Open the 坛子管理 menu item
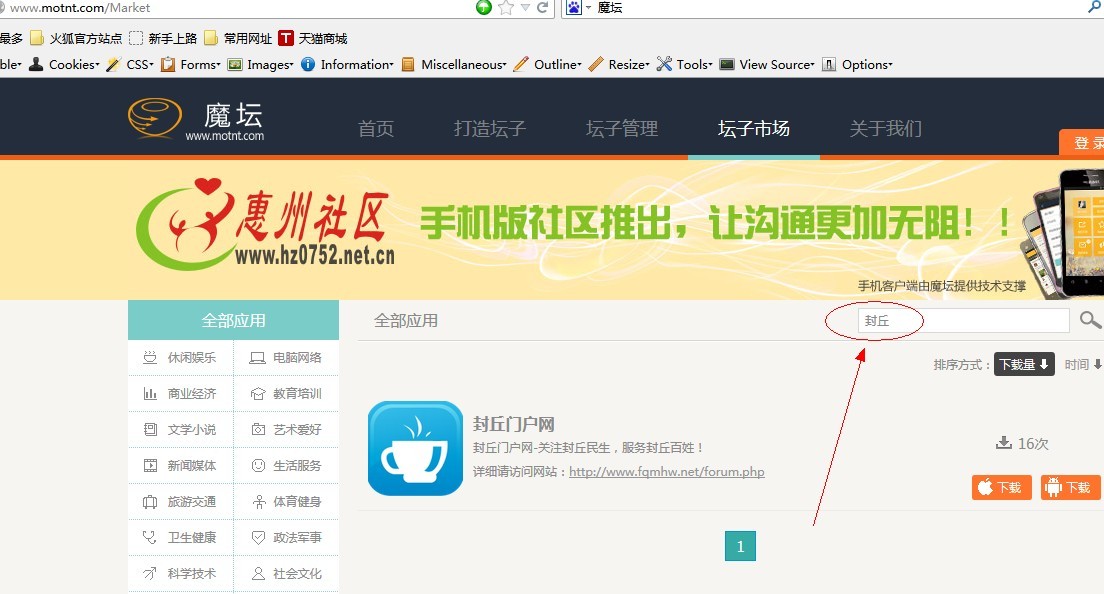The height and width of the screenshot is (594, 1104). click(x=622, y=128)
